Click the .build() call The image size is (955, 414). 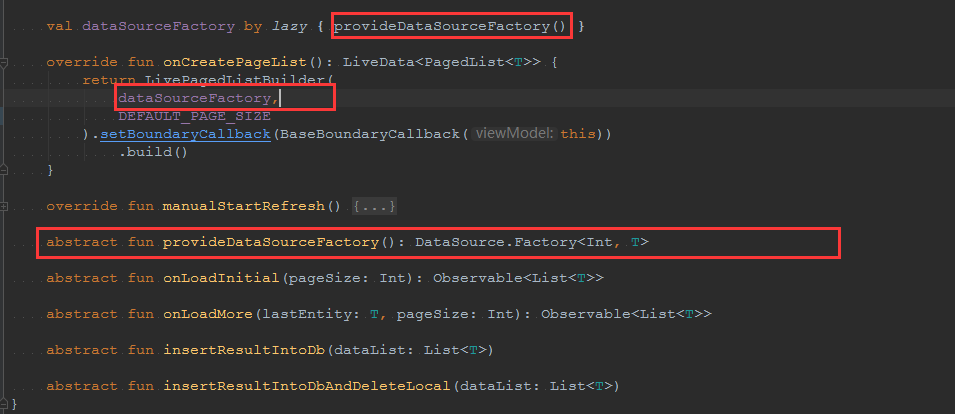coord(153,152)
